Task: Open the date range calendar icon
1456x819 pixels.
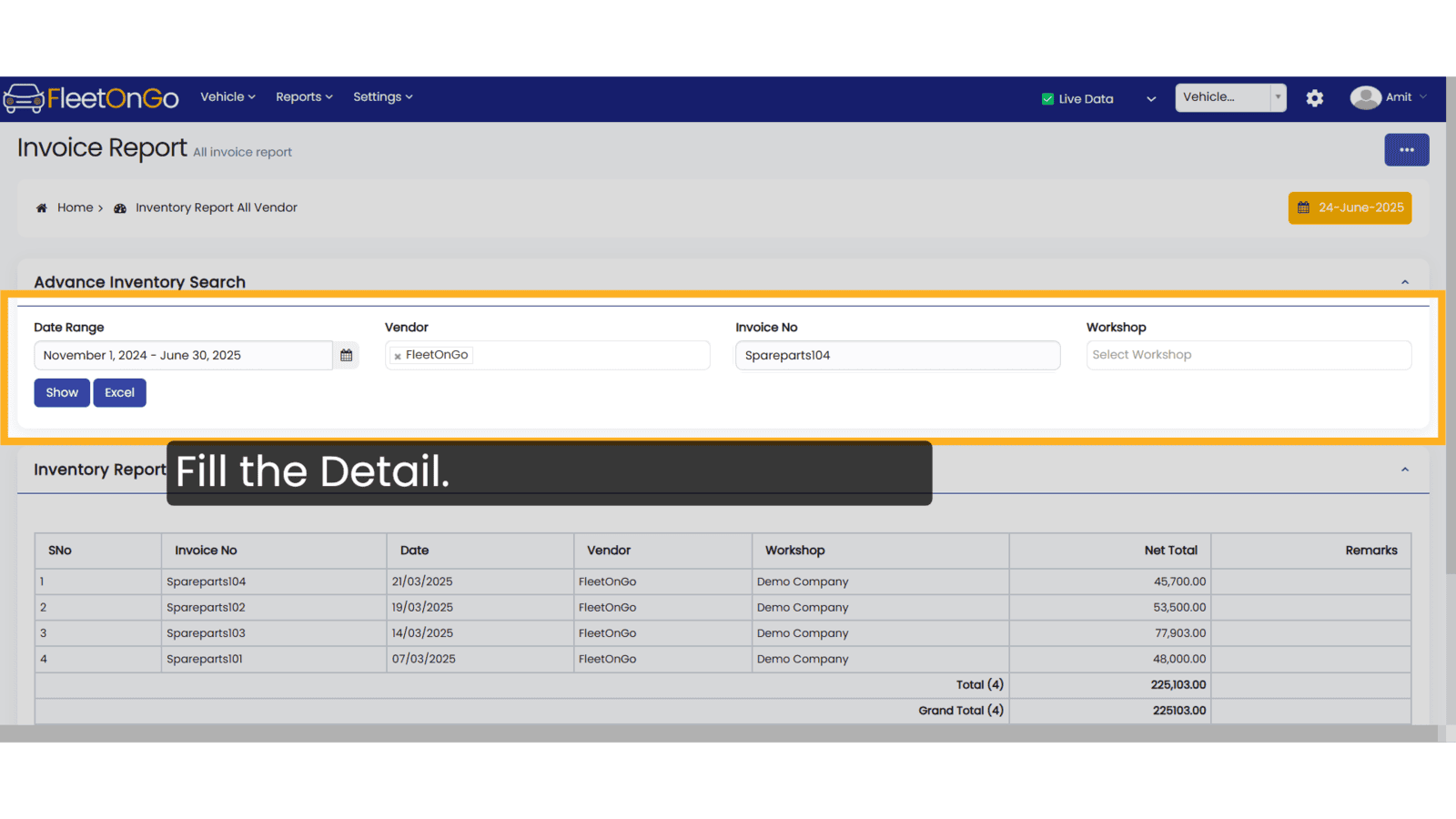Action: coord(346,356)
